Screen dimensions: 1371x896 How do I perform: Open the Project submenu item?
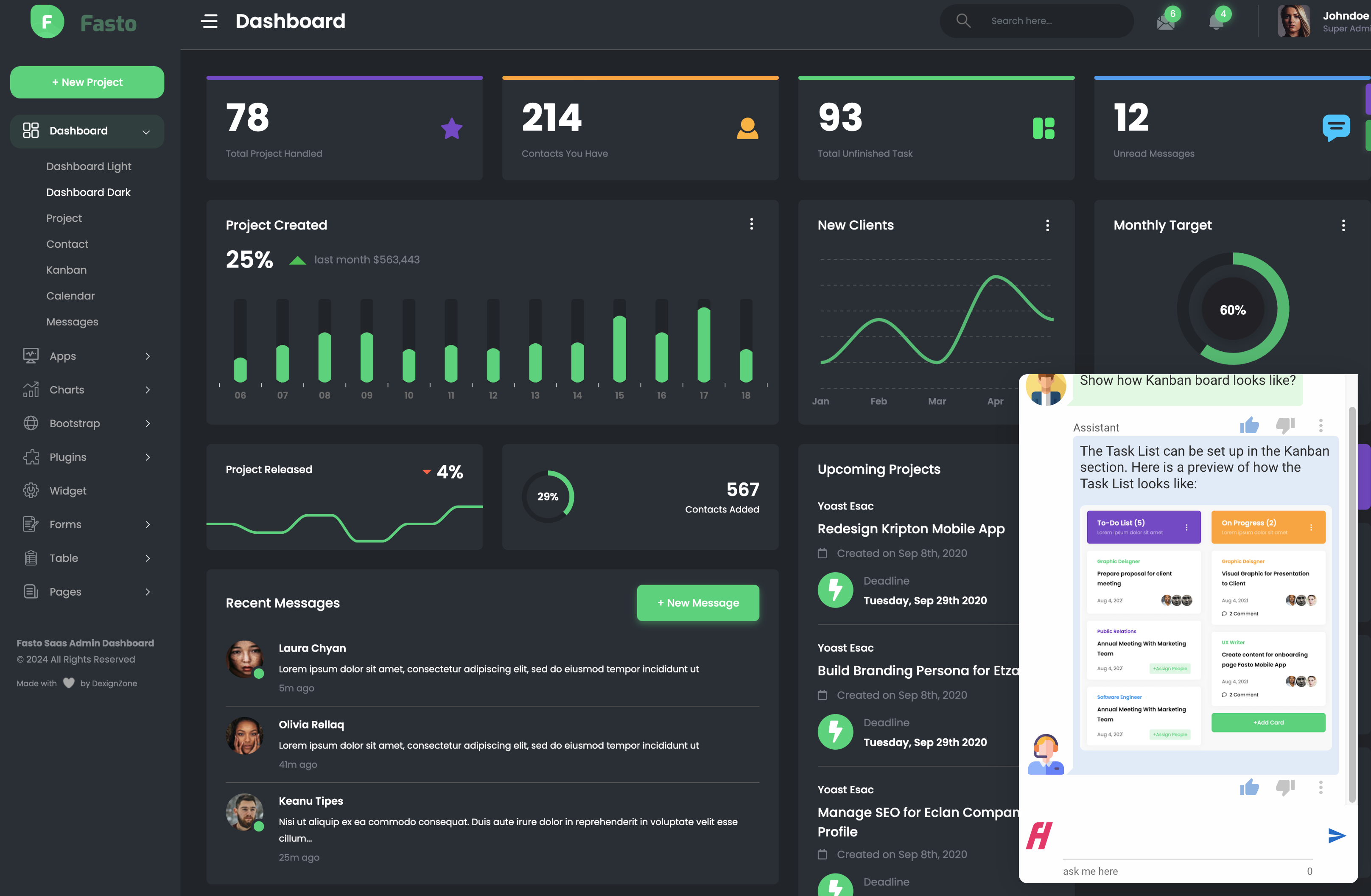pos(64,218)
